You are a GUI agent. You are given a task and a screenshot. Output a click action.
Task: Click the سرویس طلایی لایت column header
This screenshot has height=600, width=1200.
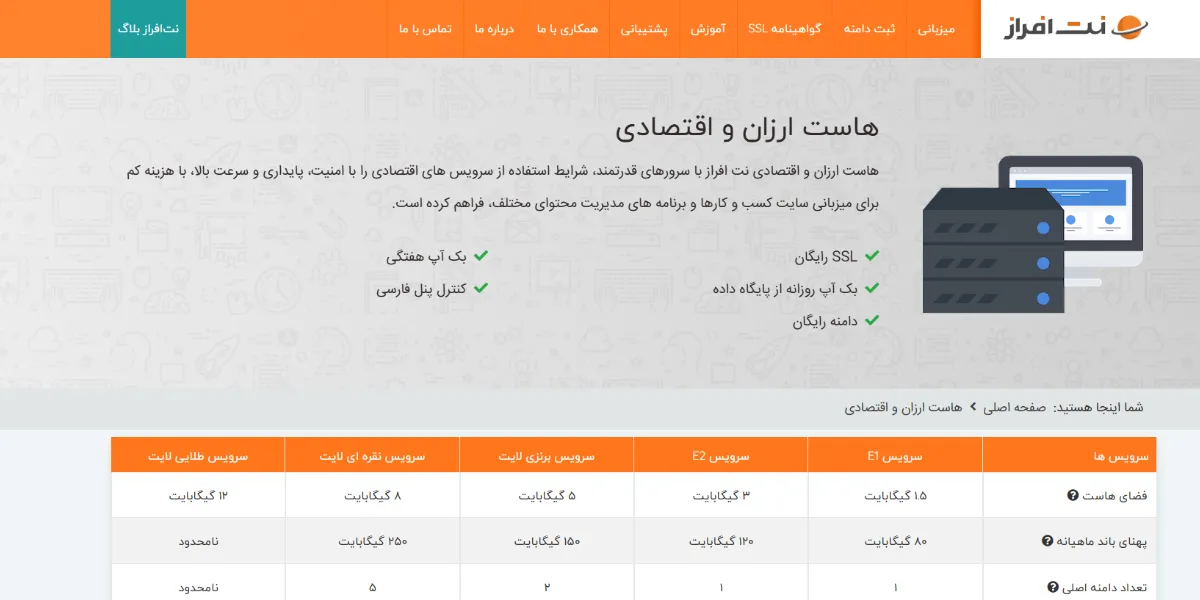coord(198,455)
